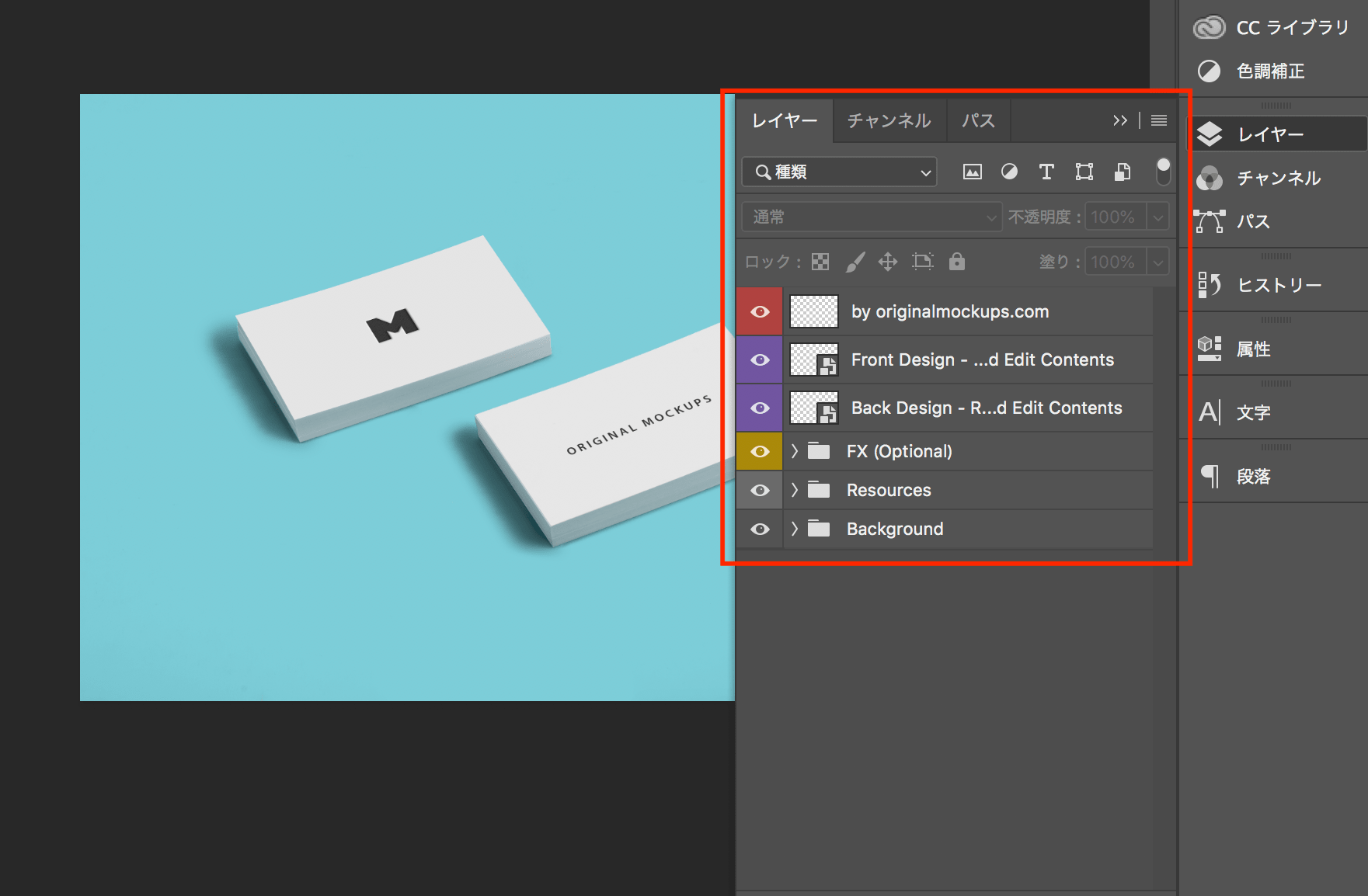
Task: Switch to the パス tab
Action: [x=978, y=120]
